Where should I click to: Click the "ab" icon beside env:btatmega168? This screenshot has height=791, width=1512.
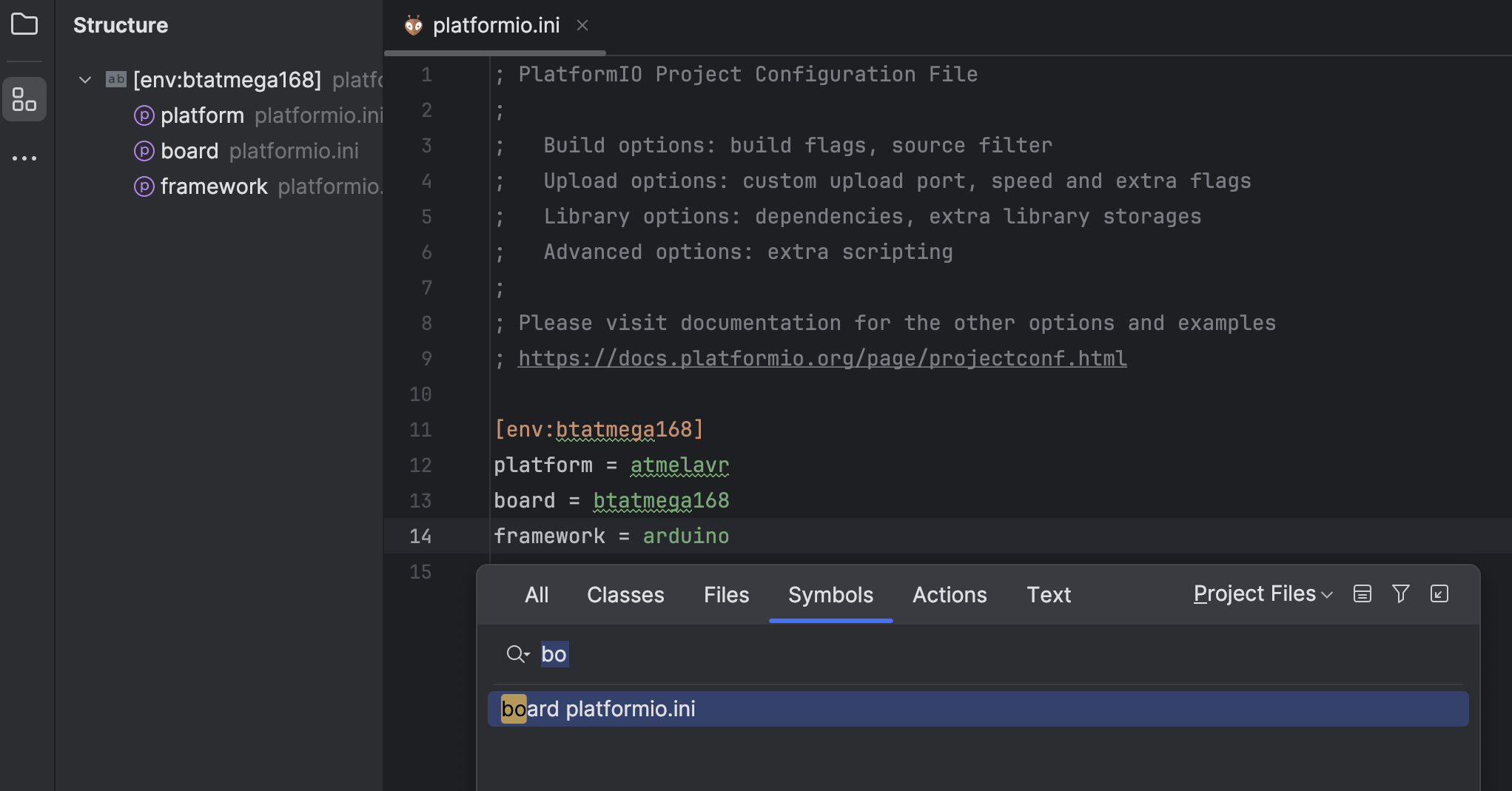click(115, 79)
